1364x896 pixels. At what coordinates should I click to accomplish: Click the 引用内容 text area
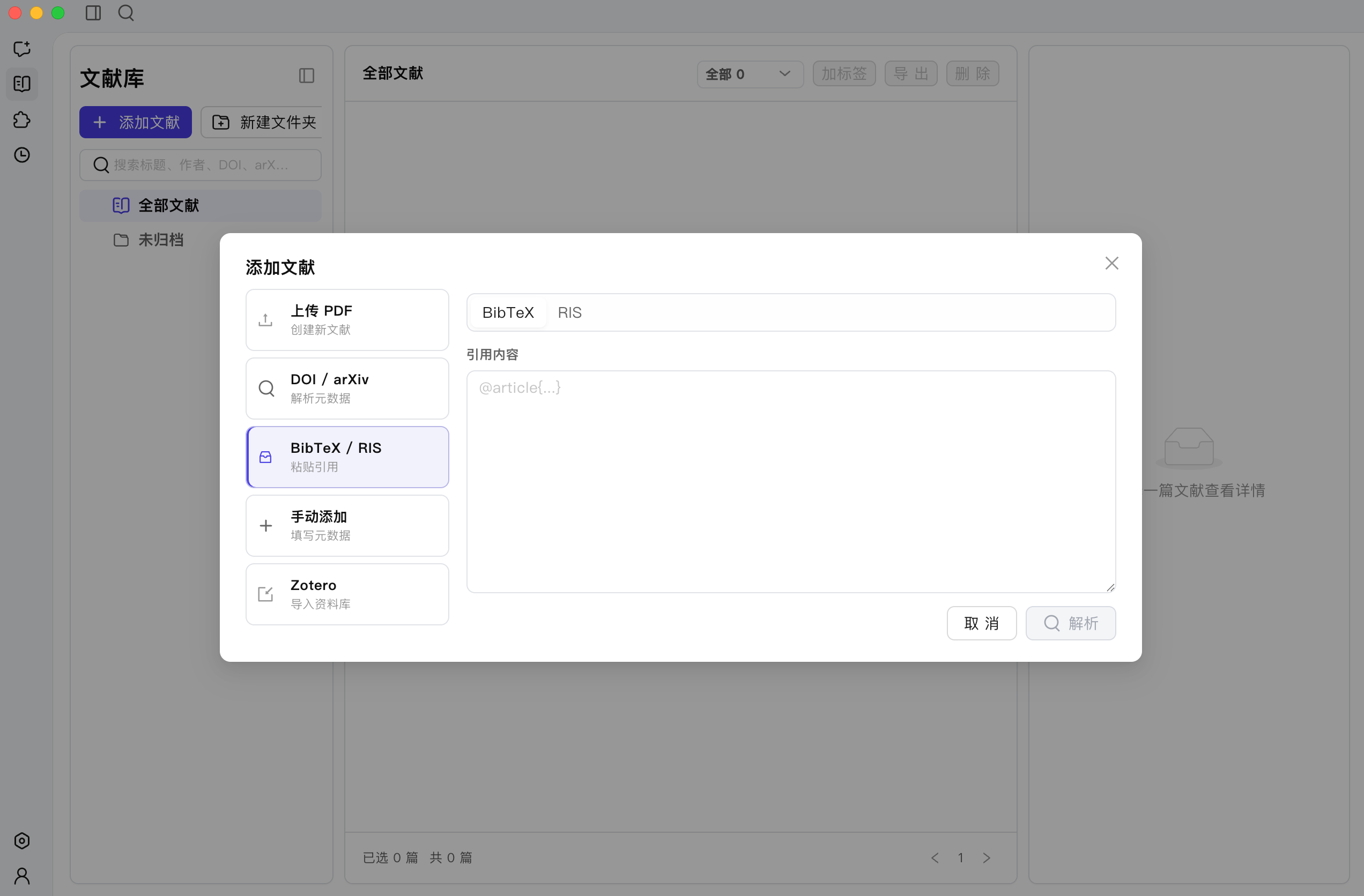(791, 481)
